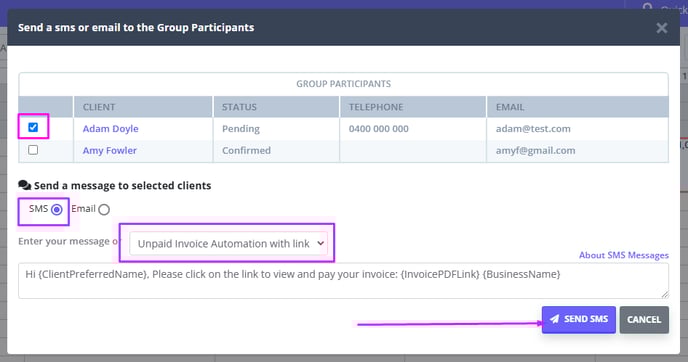Click the paper plane icon on Send SMS
688x362 pixels.
click(555, 319)
